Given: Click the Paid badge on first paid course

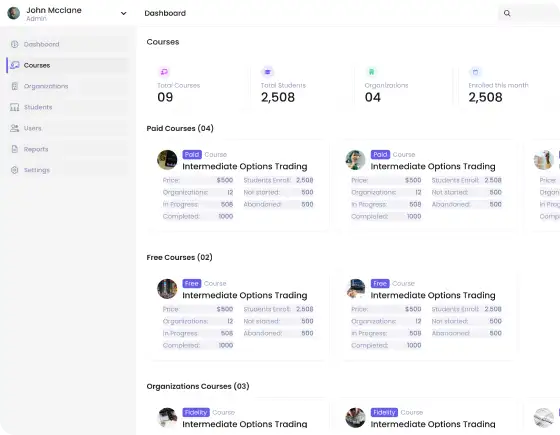Looking at the screenshot, I should 192,154.
